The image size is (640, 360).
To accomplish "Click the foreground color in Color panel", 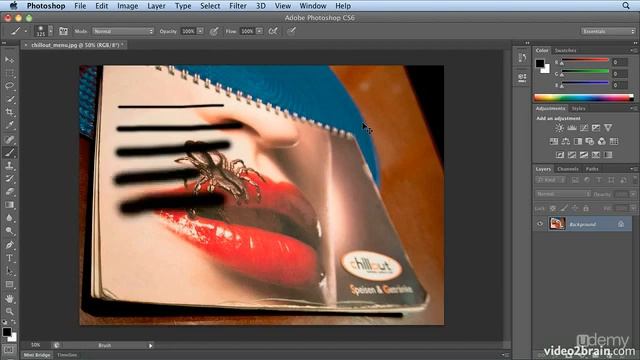I will 540,63.
